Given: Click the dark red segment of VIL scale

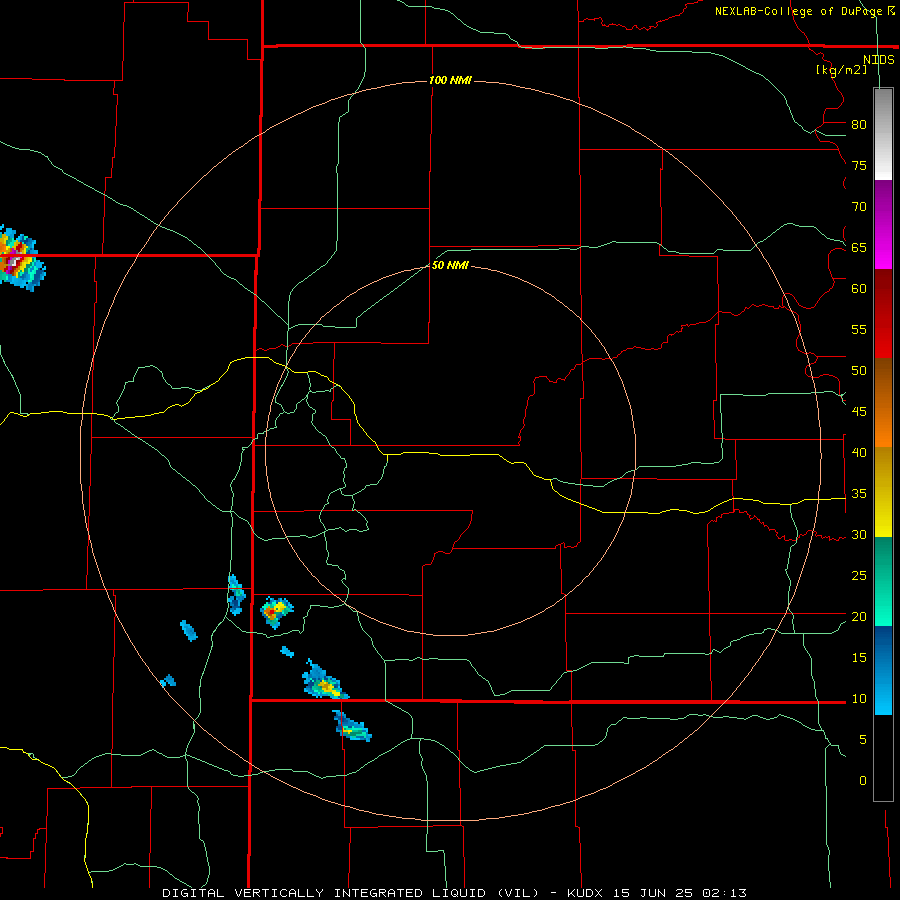Looking at the screenshot, I should click(883, 313).
